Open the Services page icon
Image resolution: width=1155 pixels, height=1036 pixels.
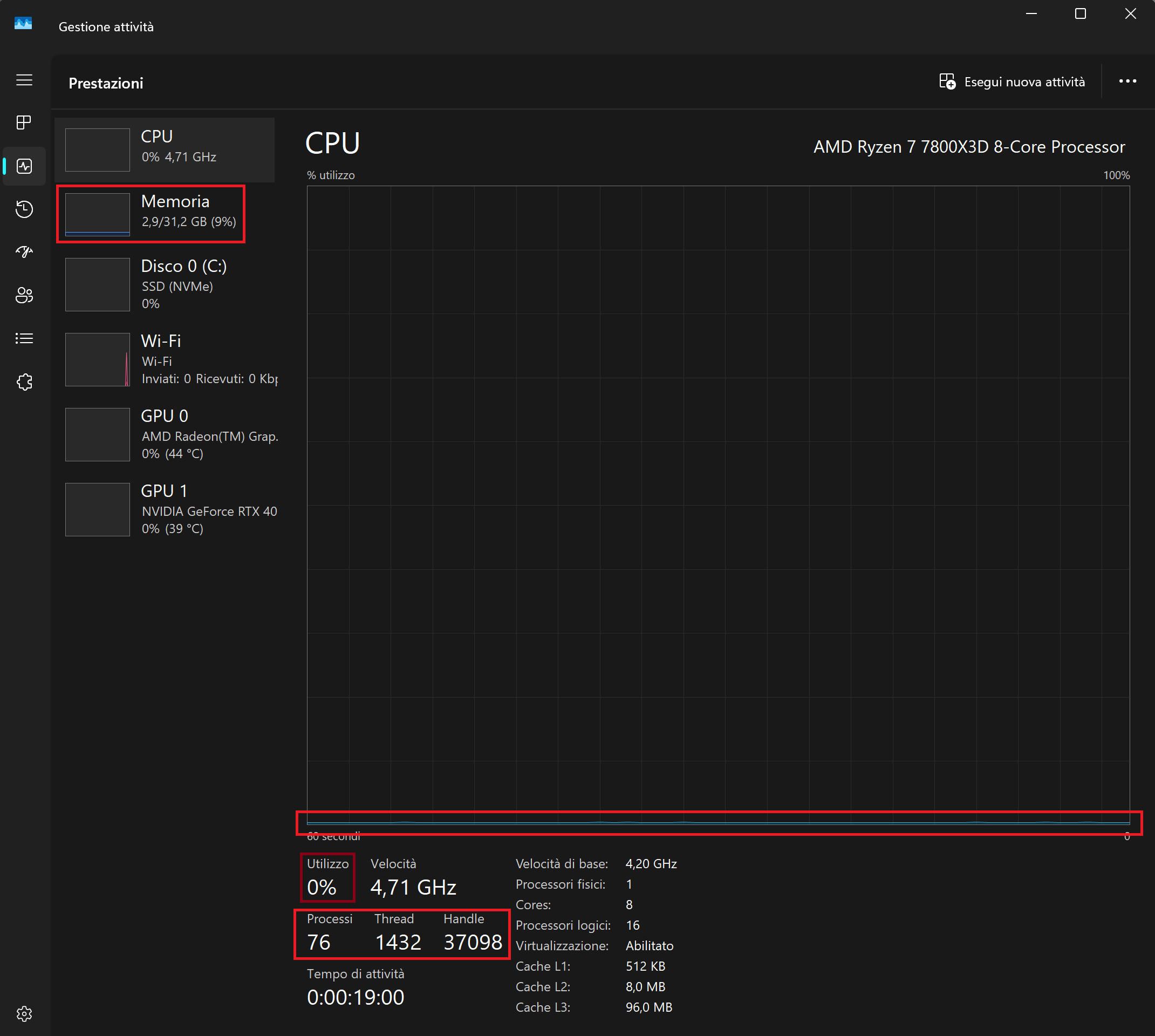(24, 382)
